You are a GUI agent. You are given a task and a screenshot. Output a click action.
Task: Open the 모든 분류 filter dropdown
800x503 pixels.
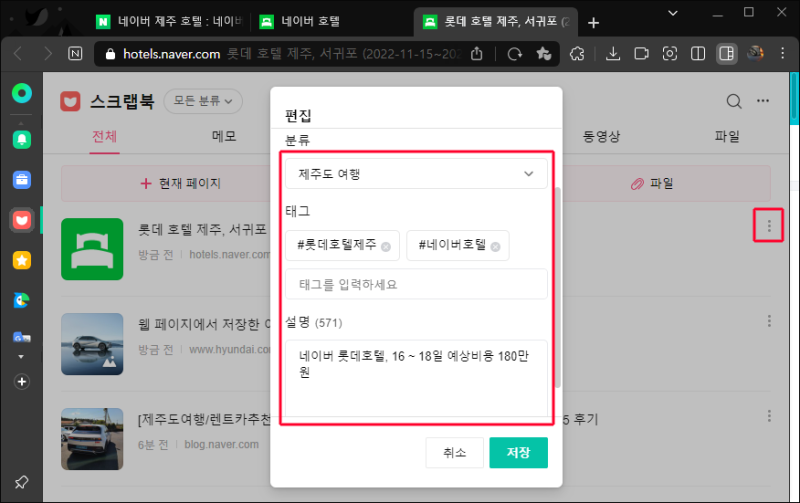tap(203, 101)
